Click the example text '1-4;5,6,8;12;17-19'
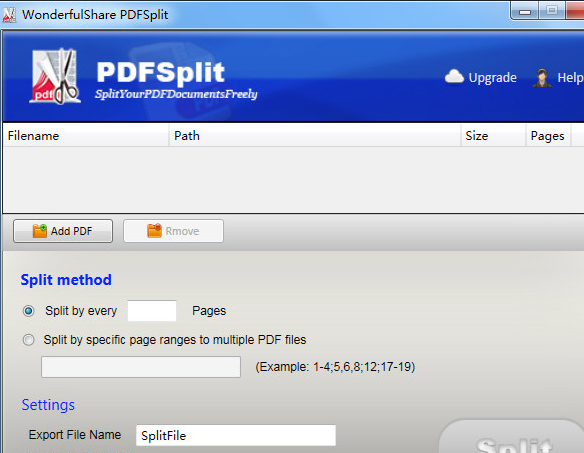Viewport: 584px width, 453px height. coord(362,367)
